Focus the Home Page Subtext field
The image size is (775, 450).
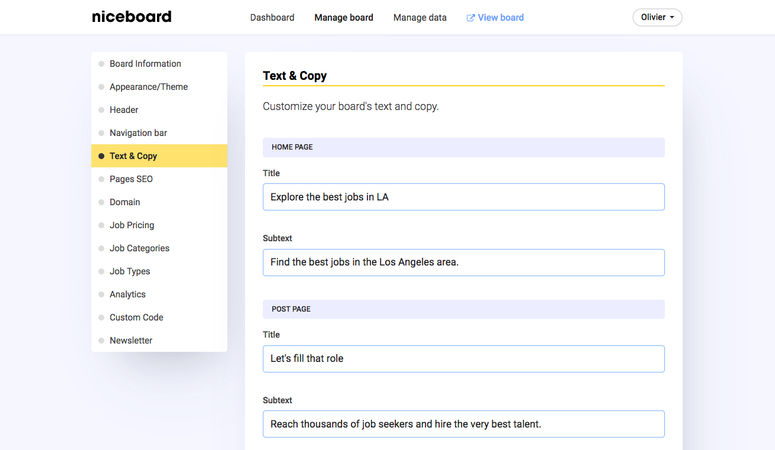tap(464, 262)
